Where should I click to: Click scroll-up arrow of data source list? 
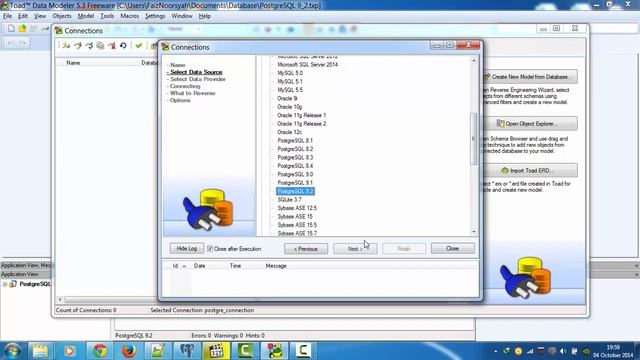473,60
